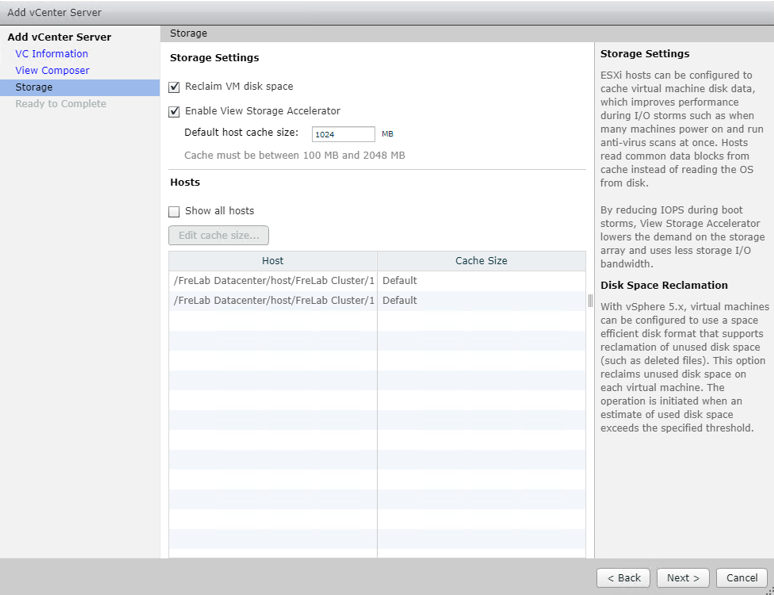Go to the VC Information step
The image size is (774, 595).
pyautogui.click(x=51, y=54)
